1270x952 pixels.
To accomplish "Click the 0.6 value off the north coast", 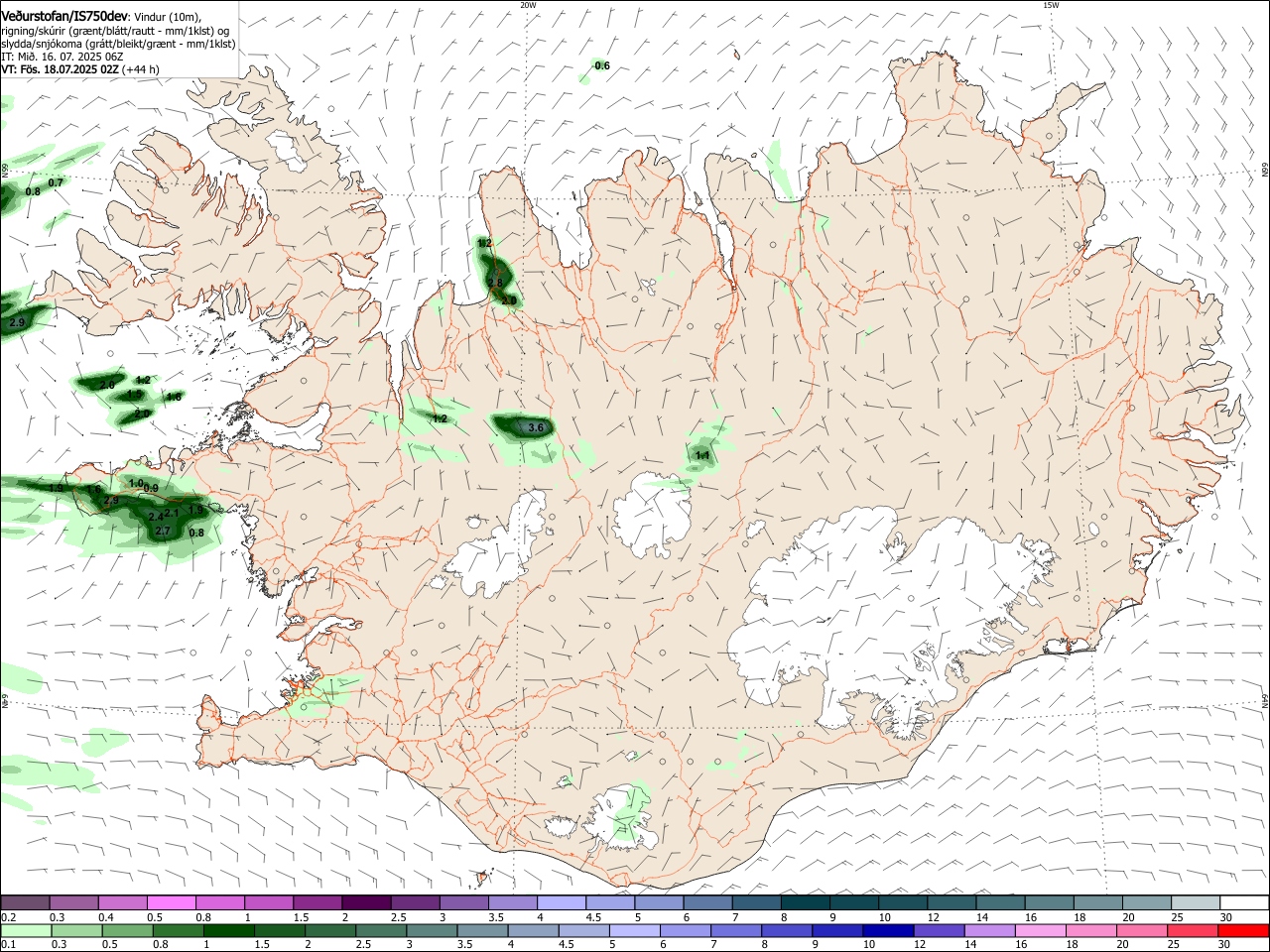I will coord(602,65).
